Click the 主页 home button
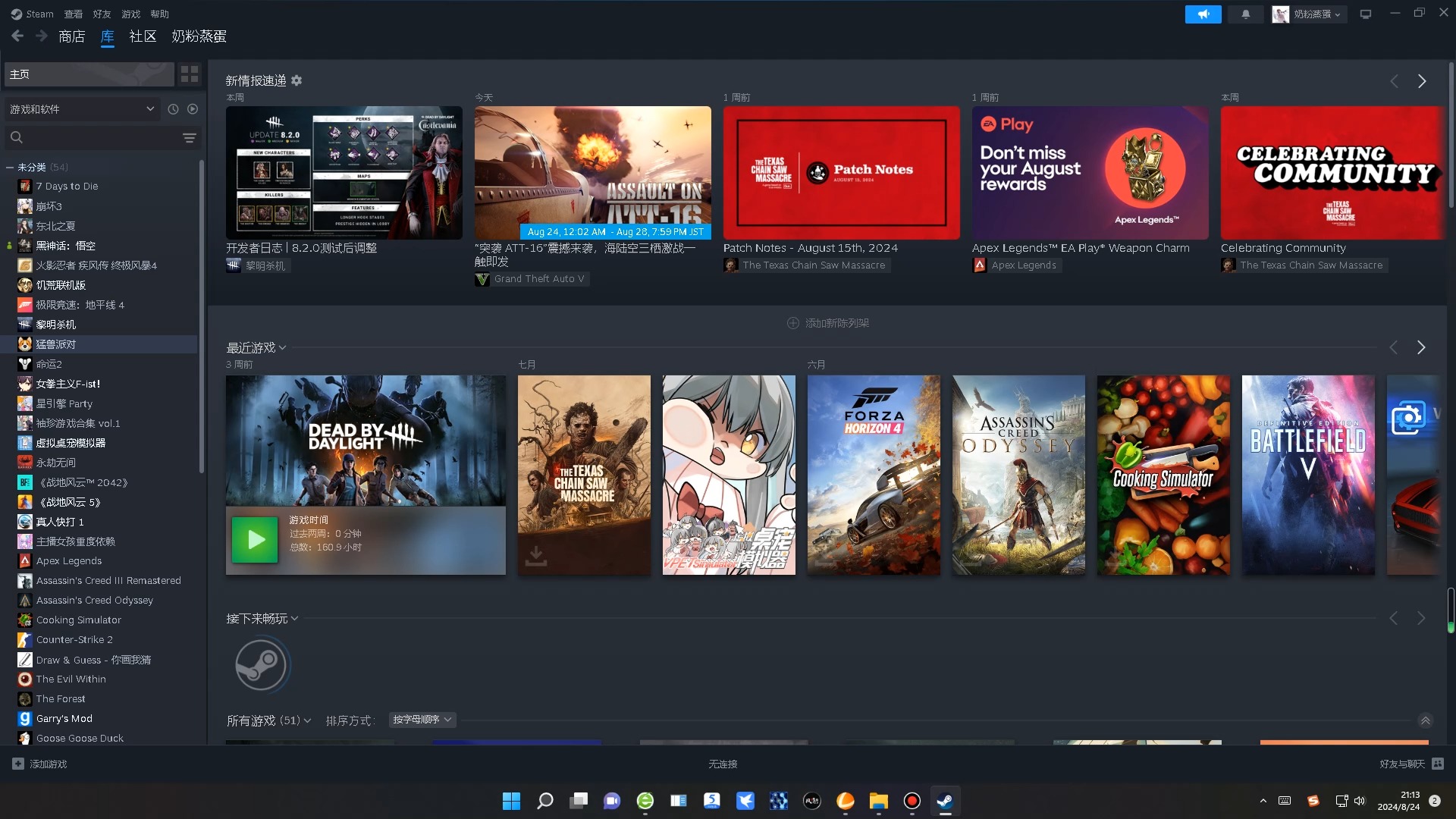Image resolution: width=1456 pixels, height=819 pixels. pos(89,74)
